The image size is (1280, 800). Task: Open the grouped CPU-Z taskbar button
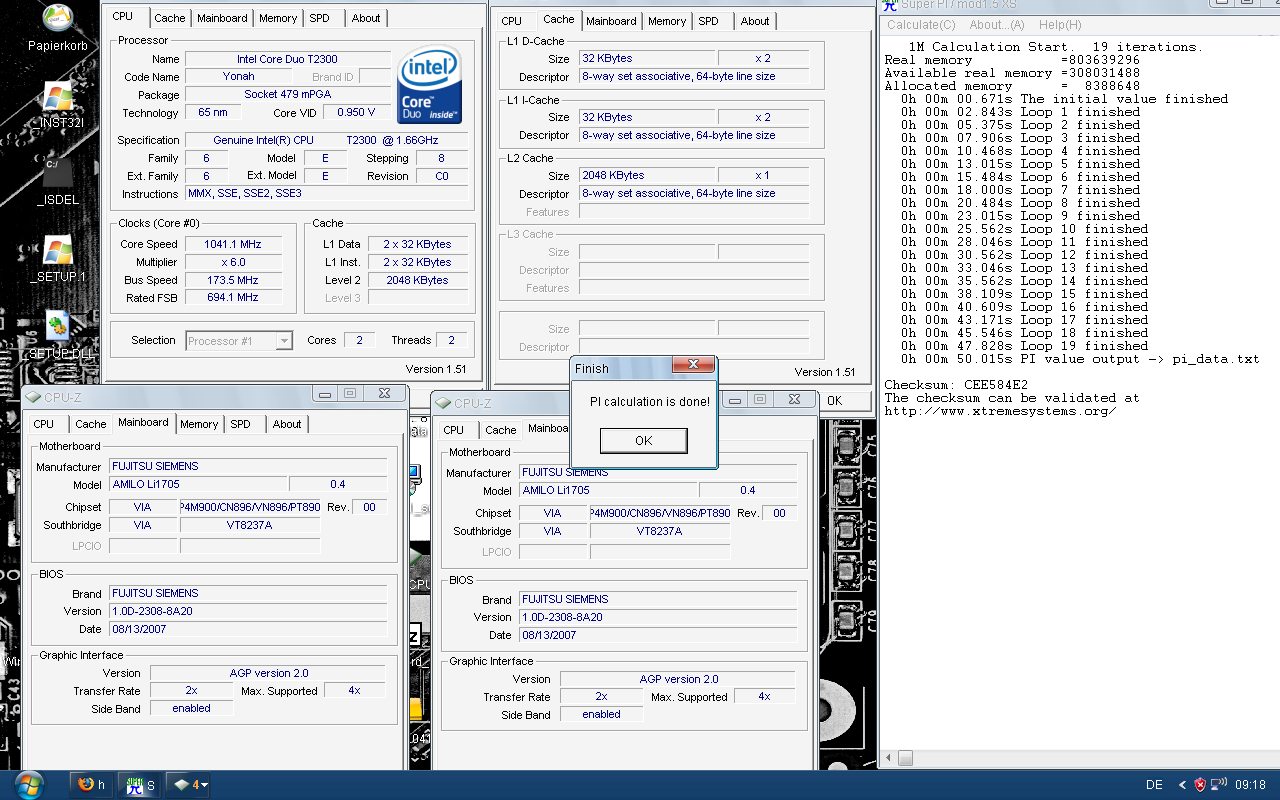pyautogui.click(x=189, y=785)
